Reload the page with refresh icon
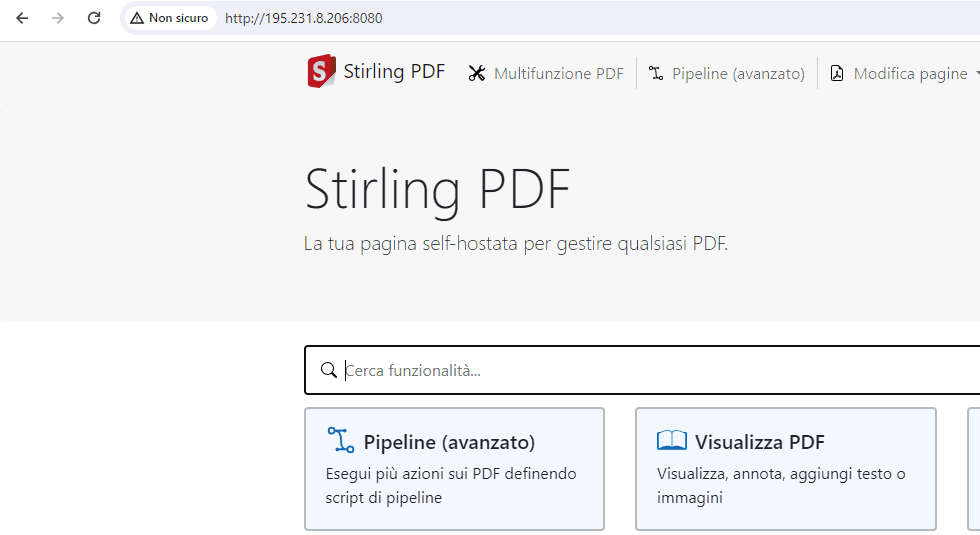Viewport: 980px width, 535px height. coord(94,18)
